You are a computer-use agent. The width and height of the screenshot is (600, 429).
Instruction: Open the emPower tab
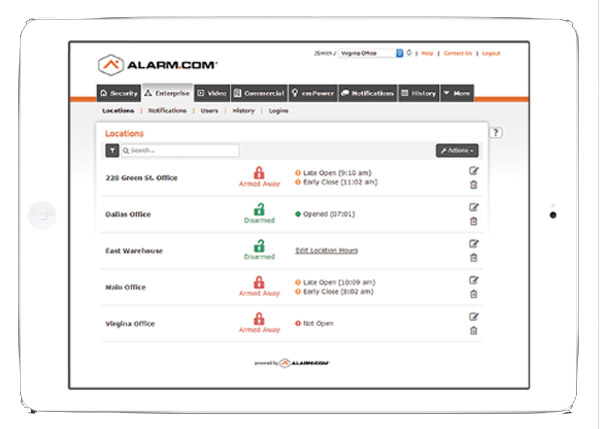pyautogui.click(x=313, y=93)
